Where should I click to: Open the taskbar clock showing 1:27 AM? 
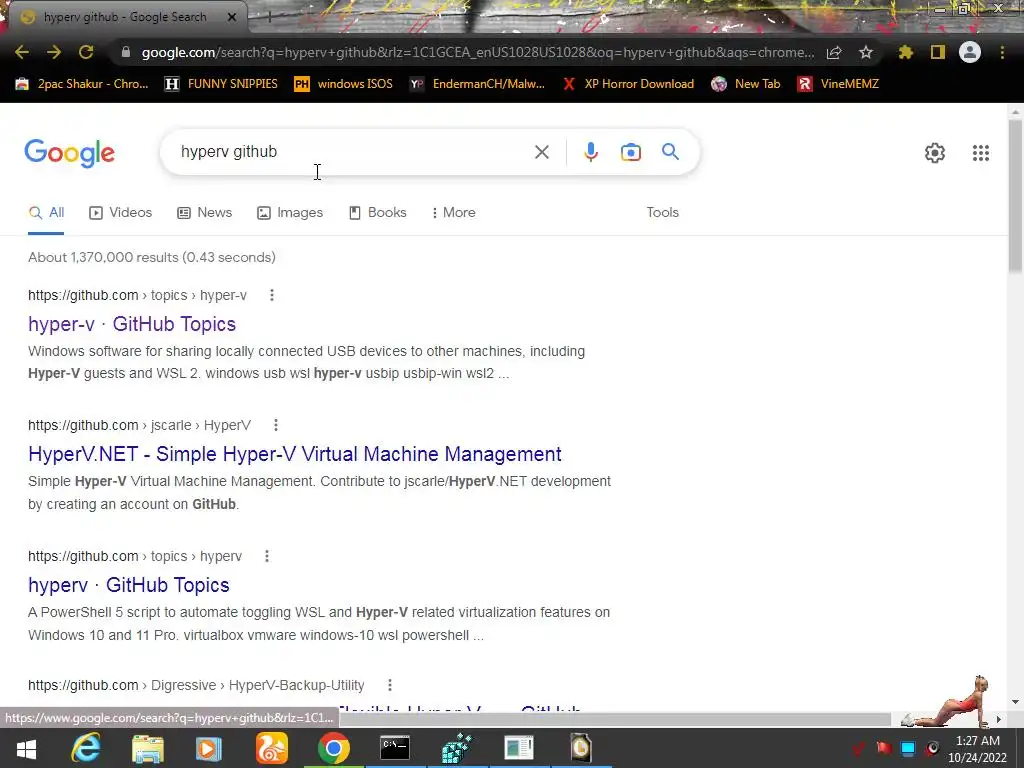[x=978, y=749]
